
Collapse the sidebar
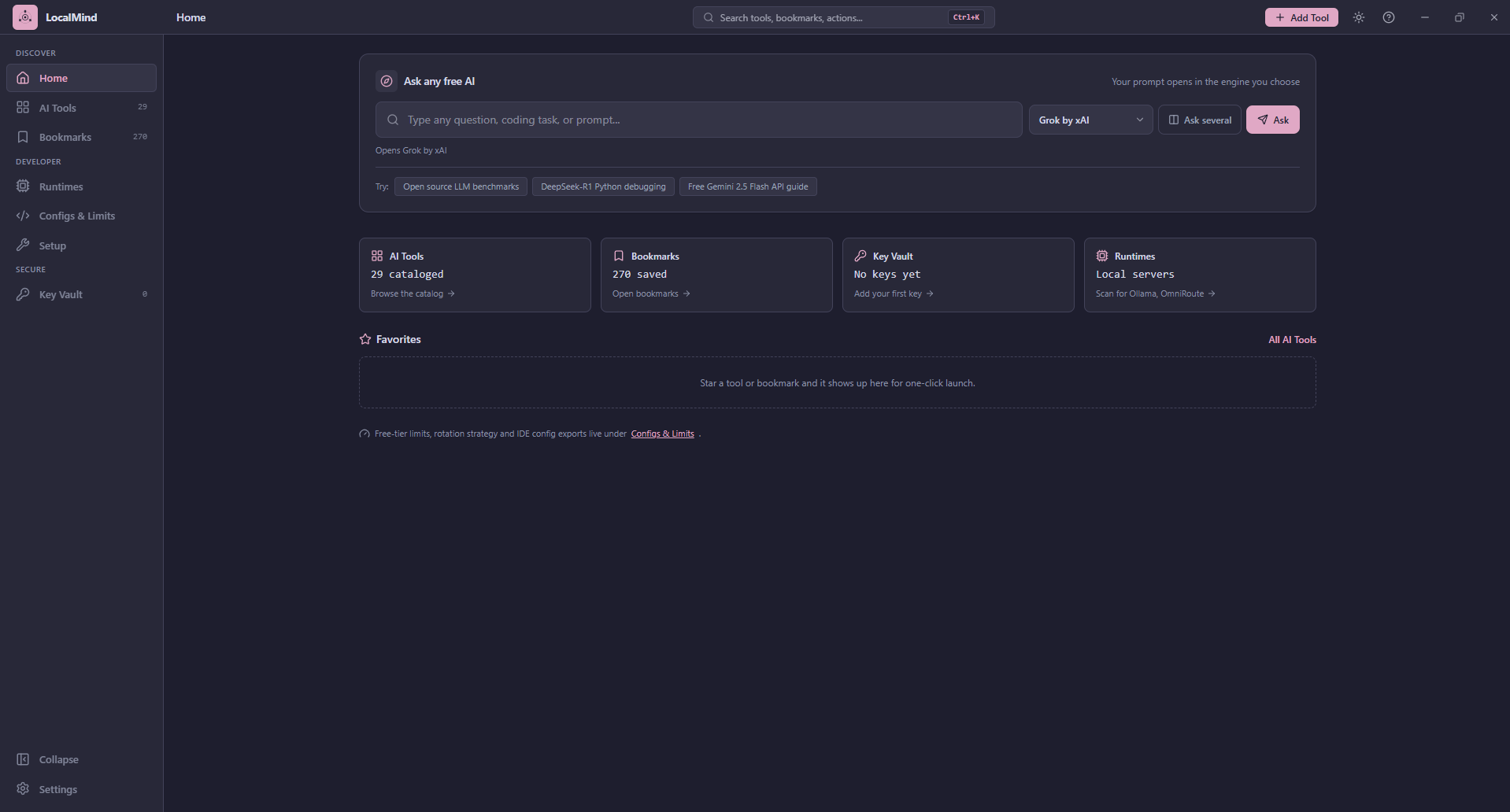pos(81,759)
